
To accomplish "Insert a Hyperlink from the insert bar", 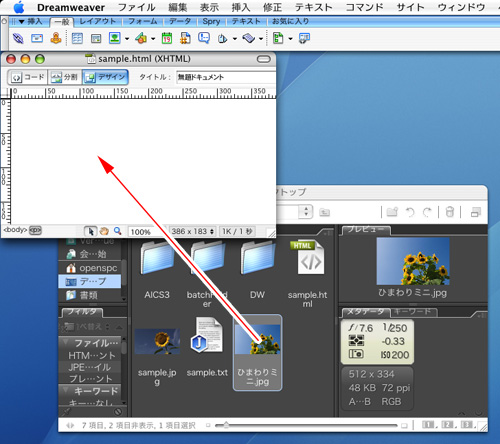I will 18,38.
